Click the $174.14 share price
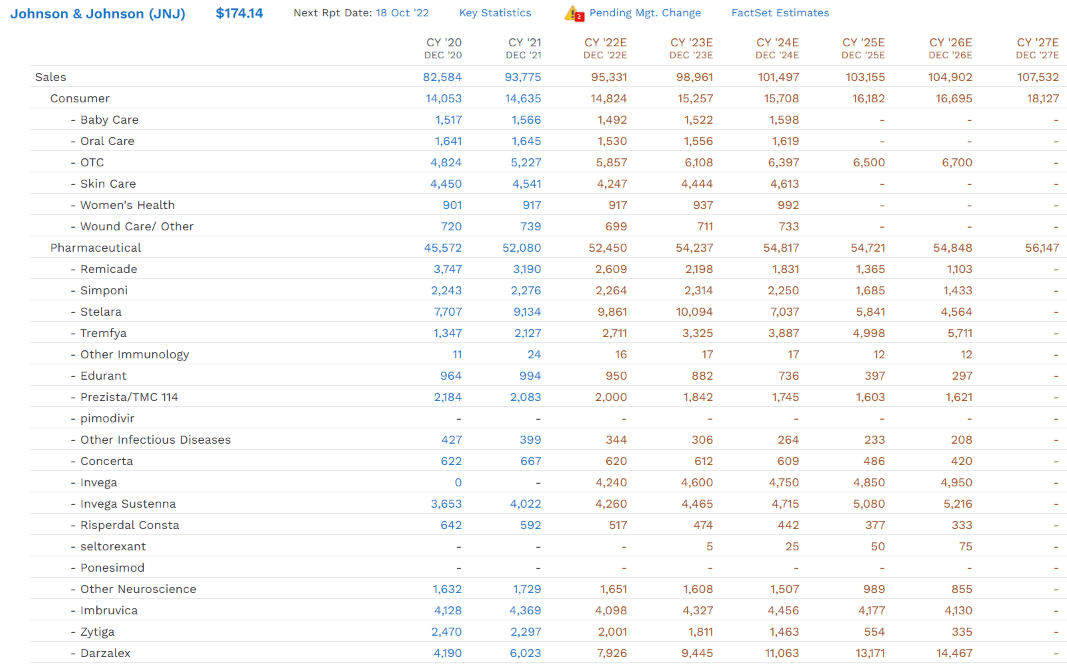The image size is (1067, 664). pyautogui.click(x=240, y=13)
